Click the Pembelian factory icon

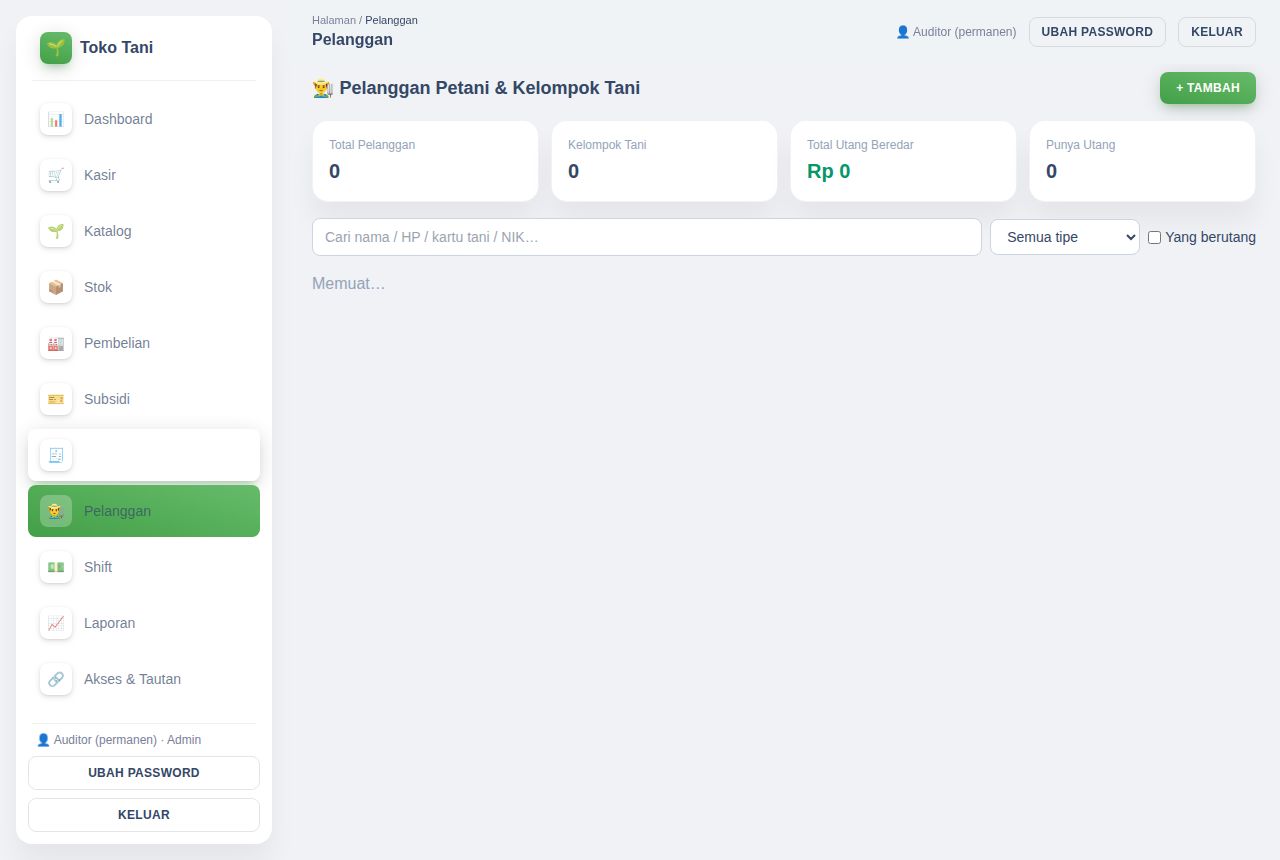56,343
